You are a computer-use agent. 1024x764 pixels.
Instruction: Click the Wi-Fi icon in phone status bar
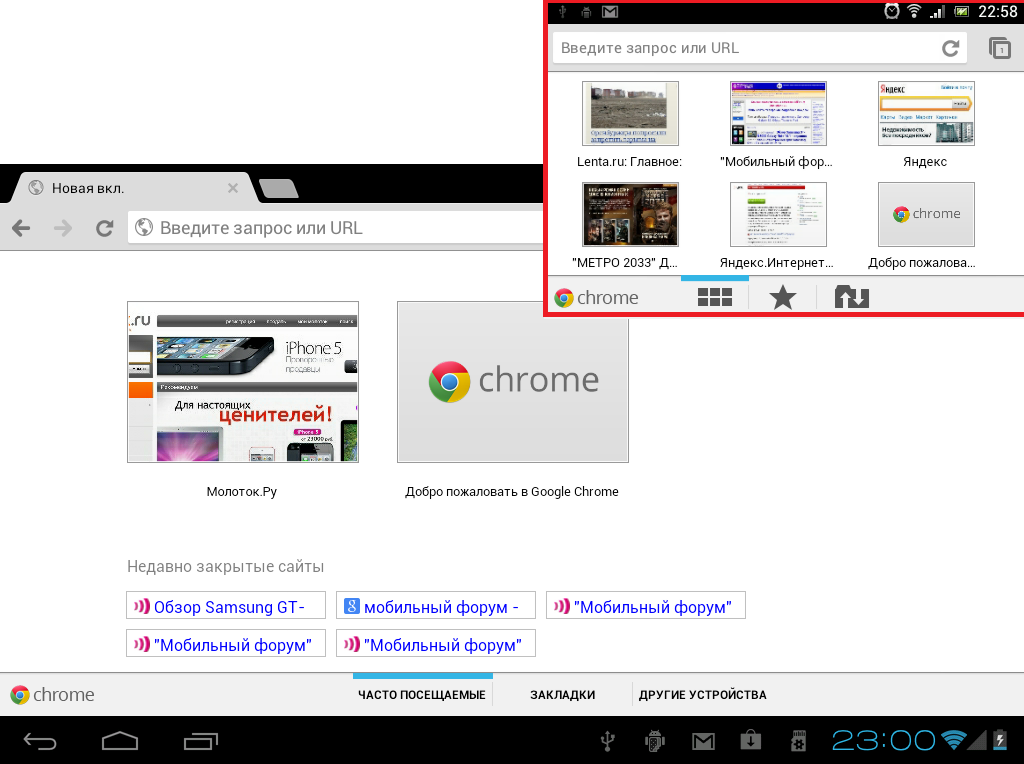click(914, 11)
